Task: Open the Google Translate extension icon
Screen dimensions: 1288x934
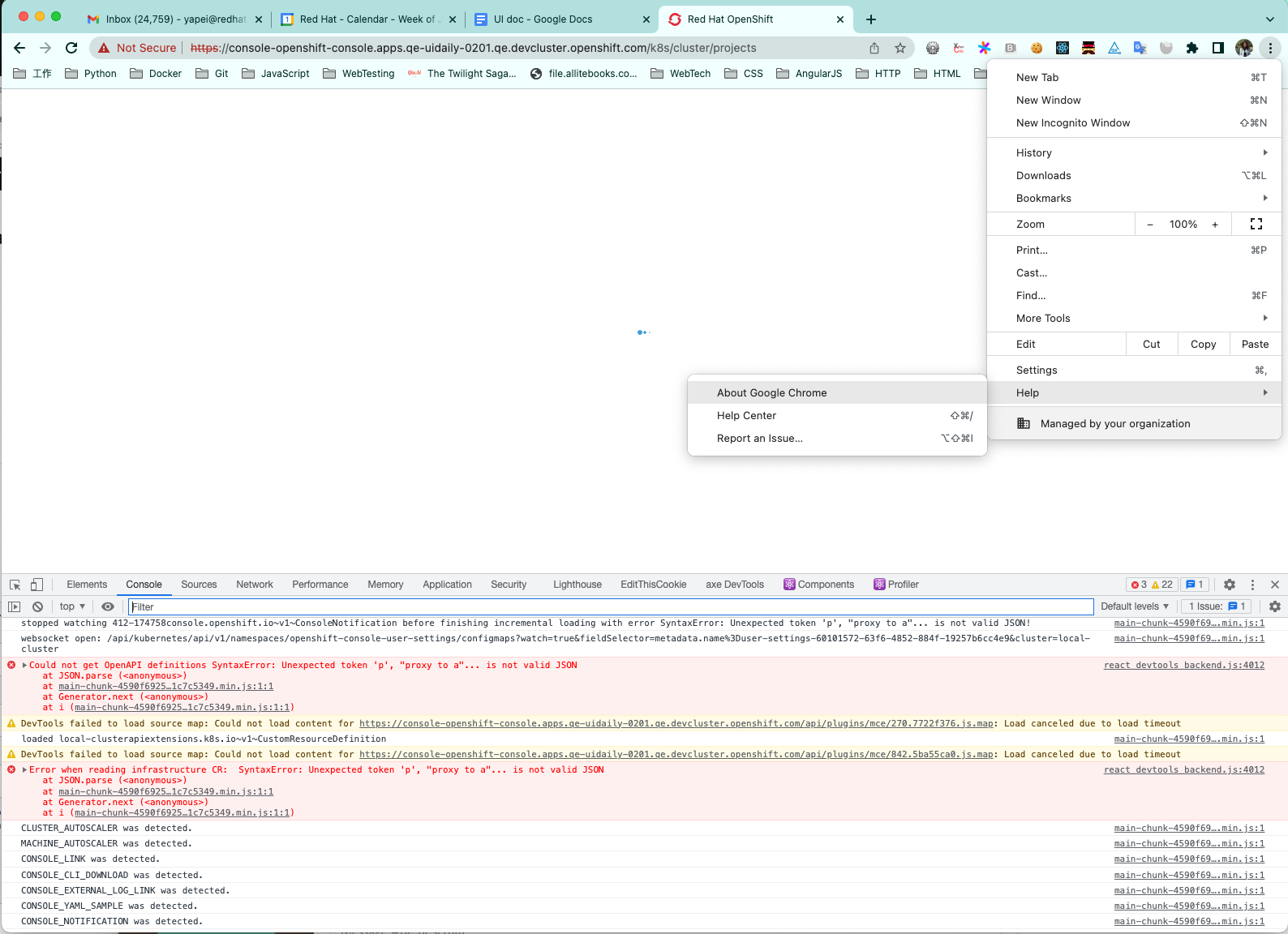Action: pyautogui.click(x=1140, y=48)
